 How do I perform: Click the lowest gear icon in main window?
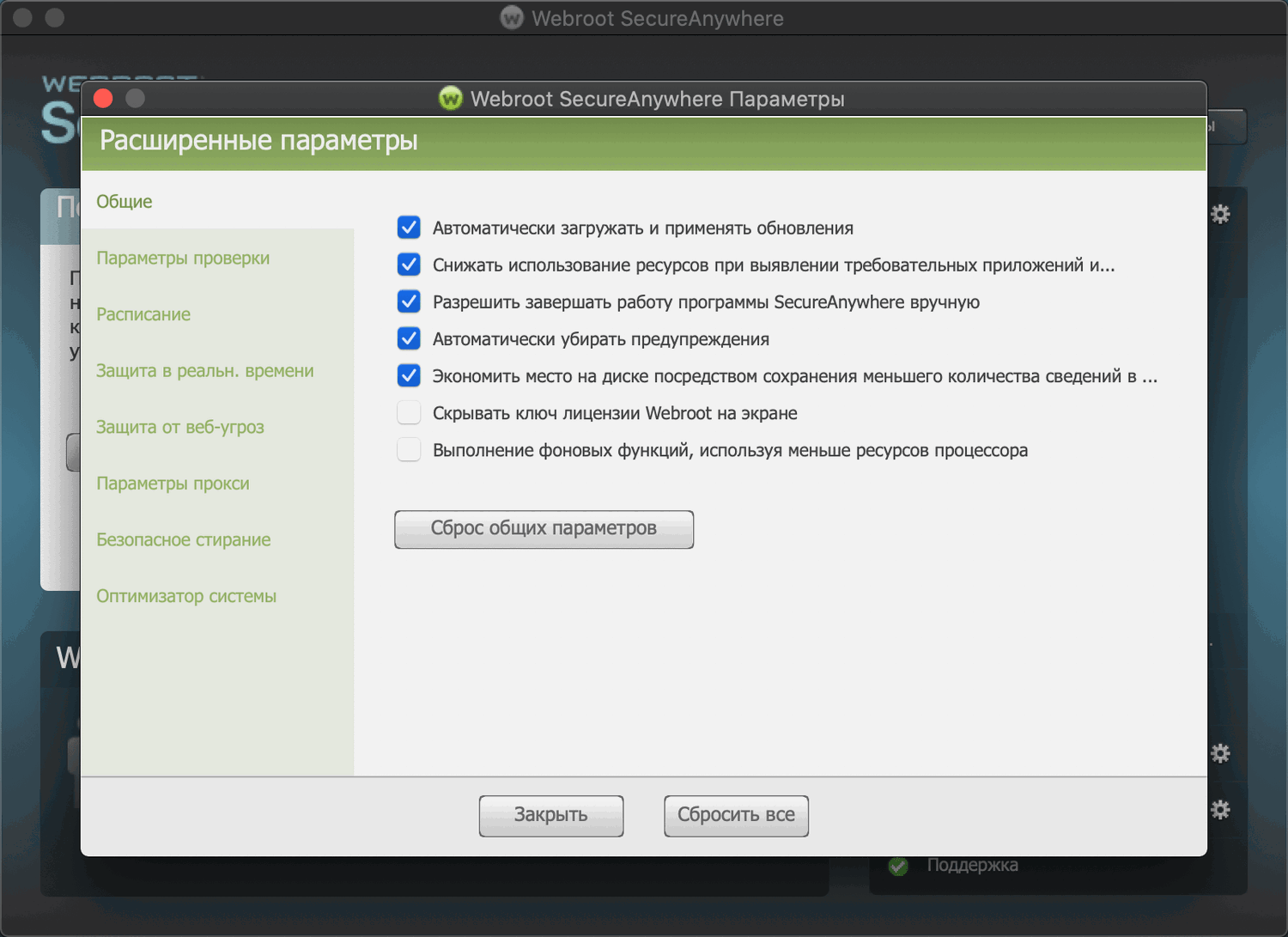[1220, 809]
